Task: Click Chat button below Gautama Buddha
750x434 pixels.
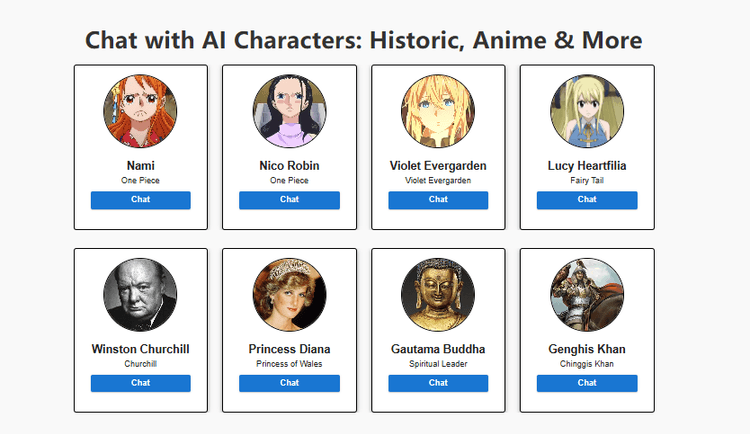Action: point(438,383)
